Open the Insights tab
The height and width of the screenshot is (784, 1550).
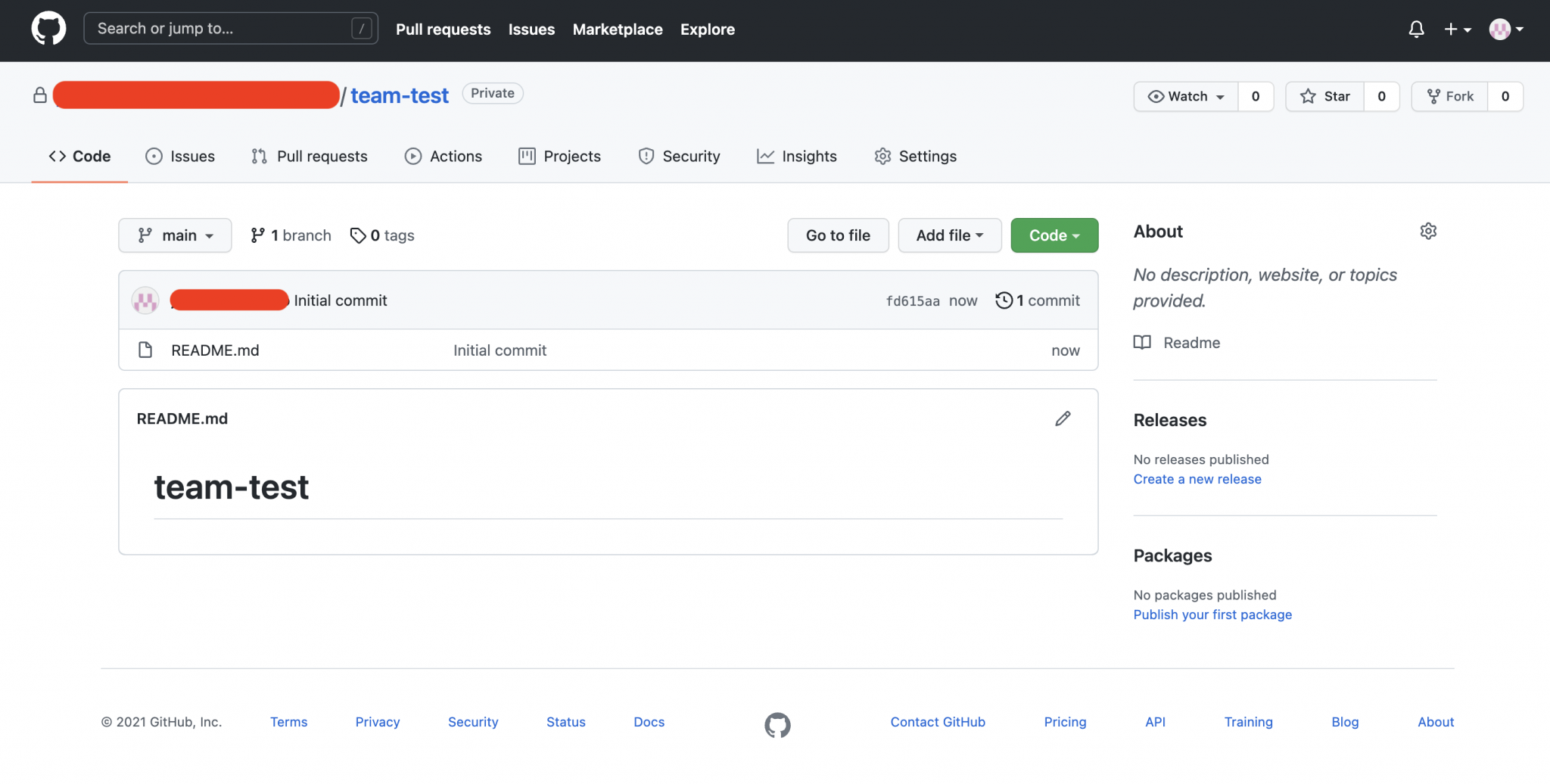pyautogui.click(x=797, y=157)
